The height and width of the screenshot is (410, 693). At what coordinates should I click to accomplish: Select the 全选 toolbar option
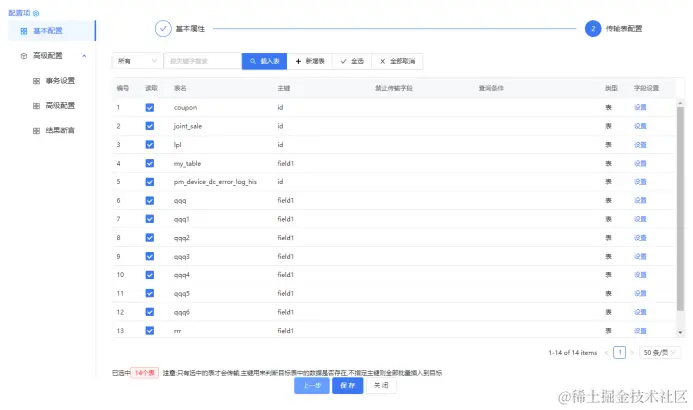tap(352, 61)
